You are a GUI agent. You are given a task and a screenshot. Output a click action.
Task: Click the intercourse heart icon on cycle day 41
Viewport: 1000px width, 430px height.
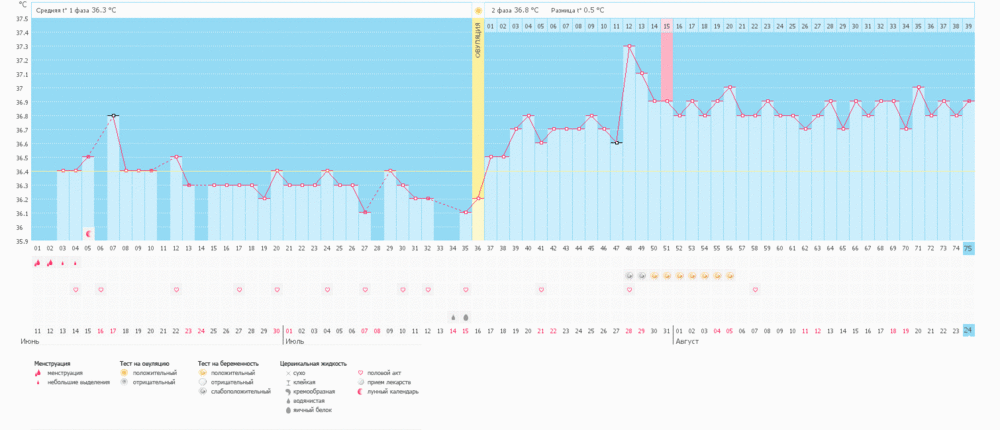point(541,290)
